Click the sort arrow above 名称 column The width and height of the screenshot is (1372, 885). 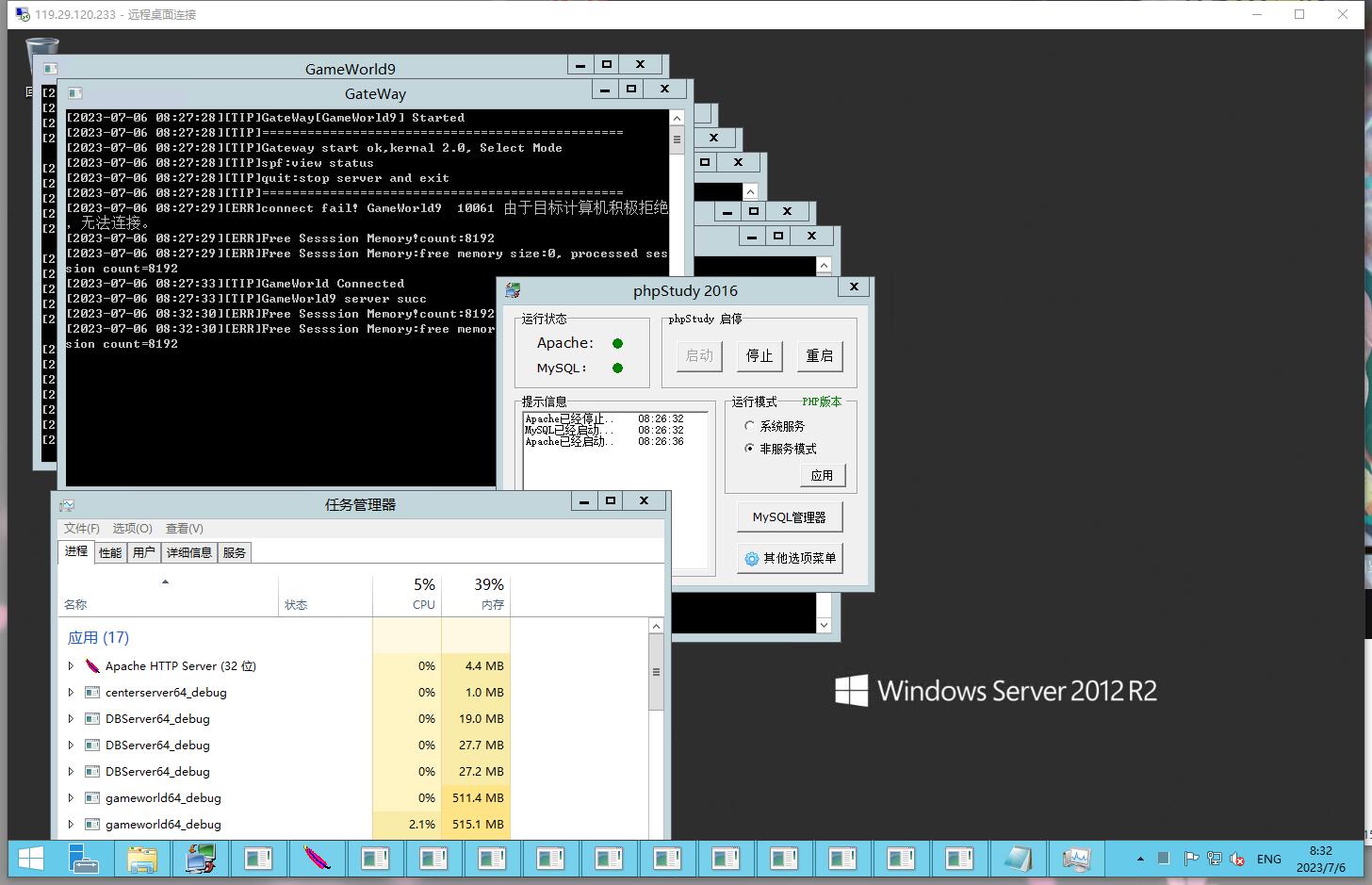[x=165, y=582]
